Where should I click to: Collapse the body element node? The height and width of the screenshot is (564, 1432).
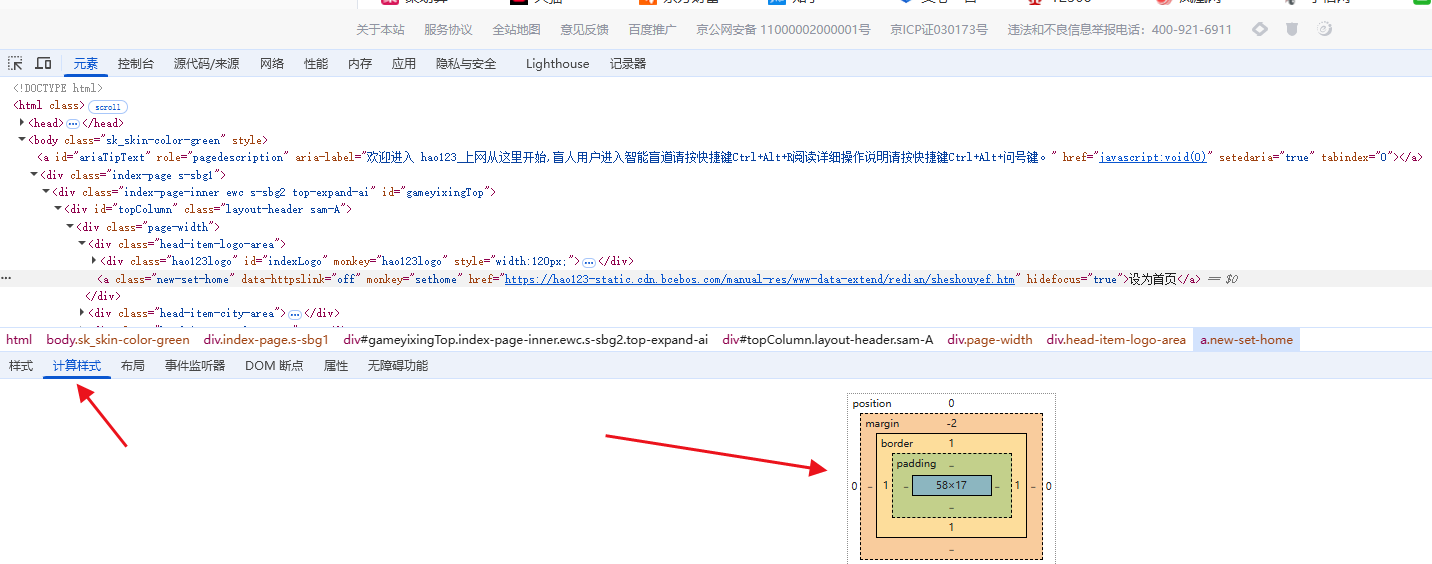pos(22,140)
